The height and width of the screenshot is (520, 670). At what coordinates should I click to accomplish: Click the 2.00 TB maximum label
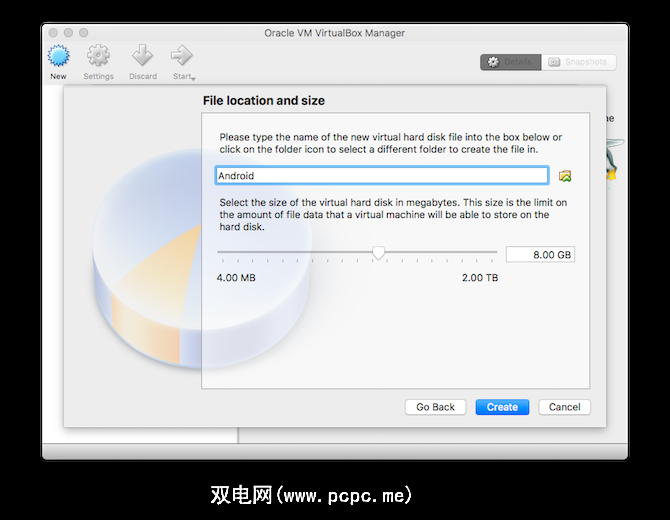(x=480, y=278)
